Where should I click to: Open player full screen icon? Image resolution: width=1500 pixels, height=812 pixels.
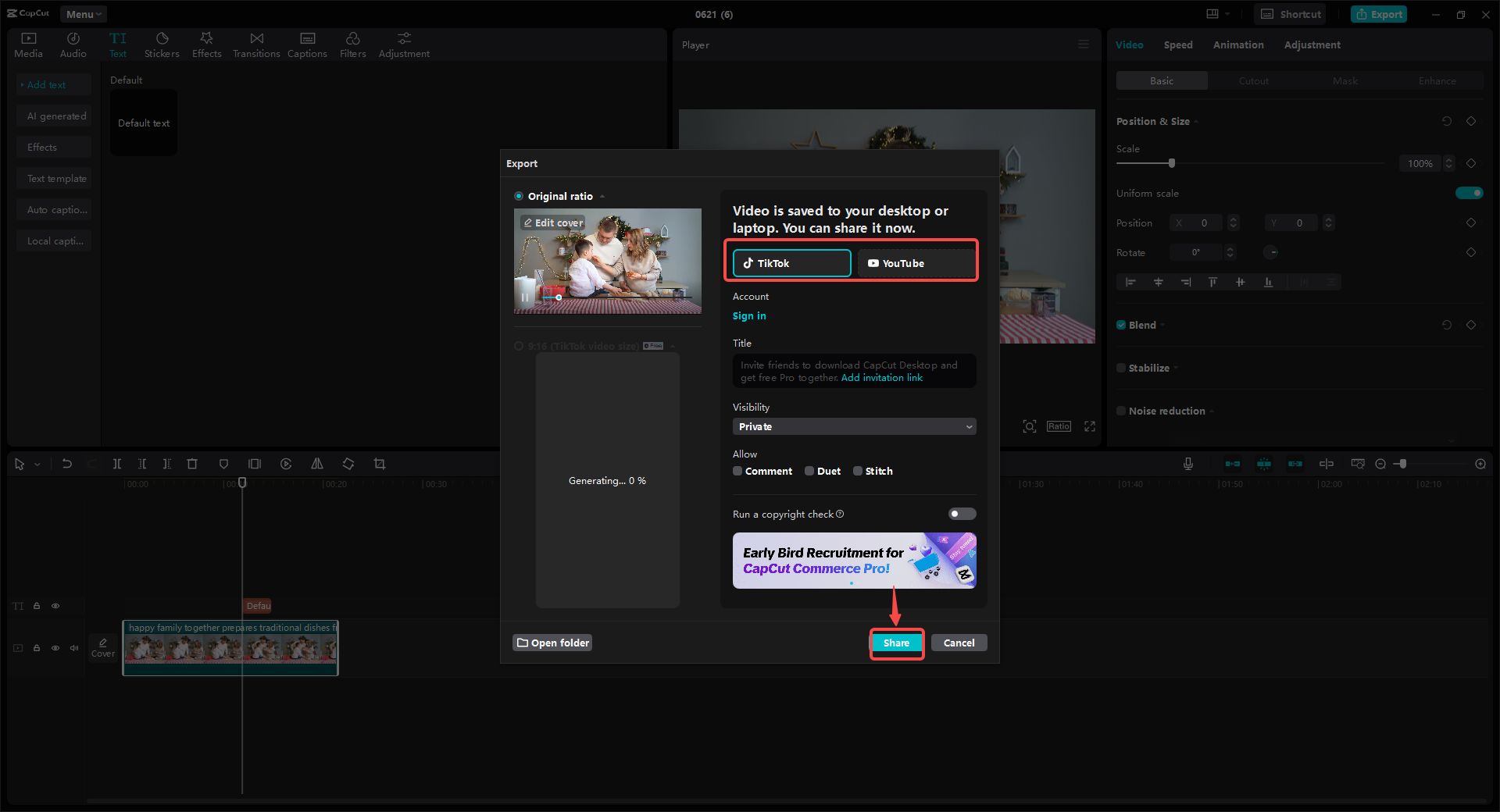click(x=1090, y=426)
